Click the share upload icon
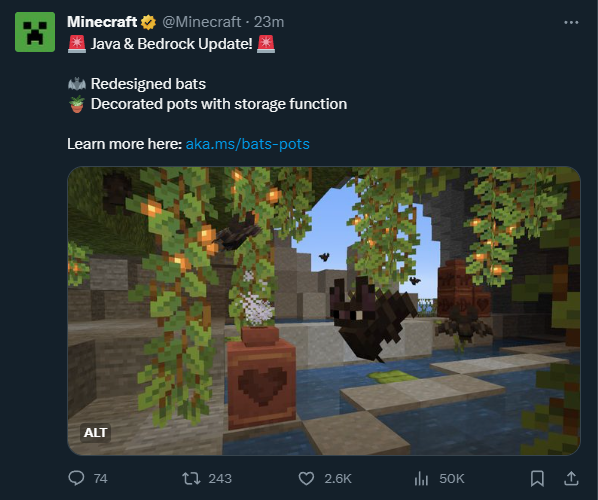Viewport: 598px width, 500px height. [571, 478]
